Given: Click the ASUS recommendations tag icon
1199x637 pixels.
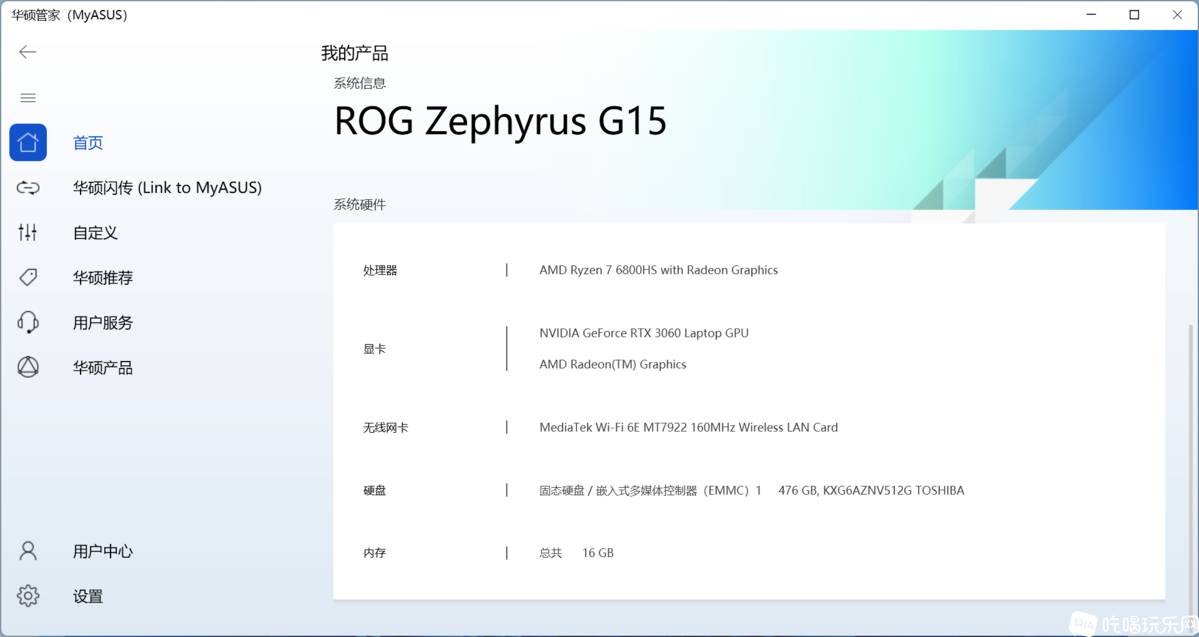Looking at the screenshot, I should click(28, 277).
